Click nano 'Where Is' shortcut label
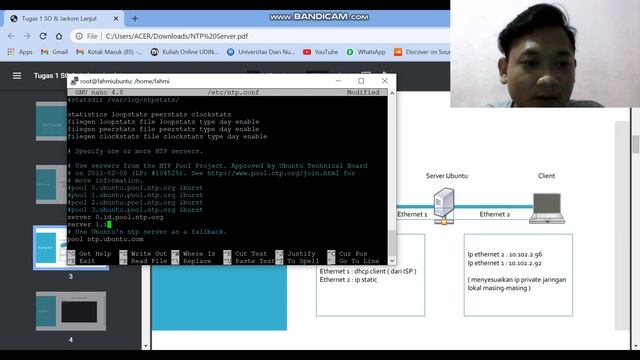The image size is (640, 360). 199,253
